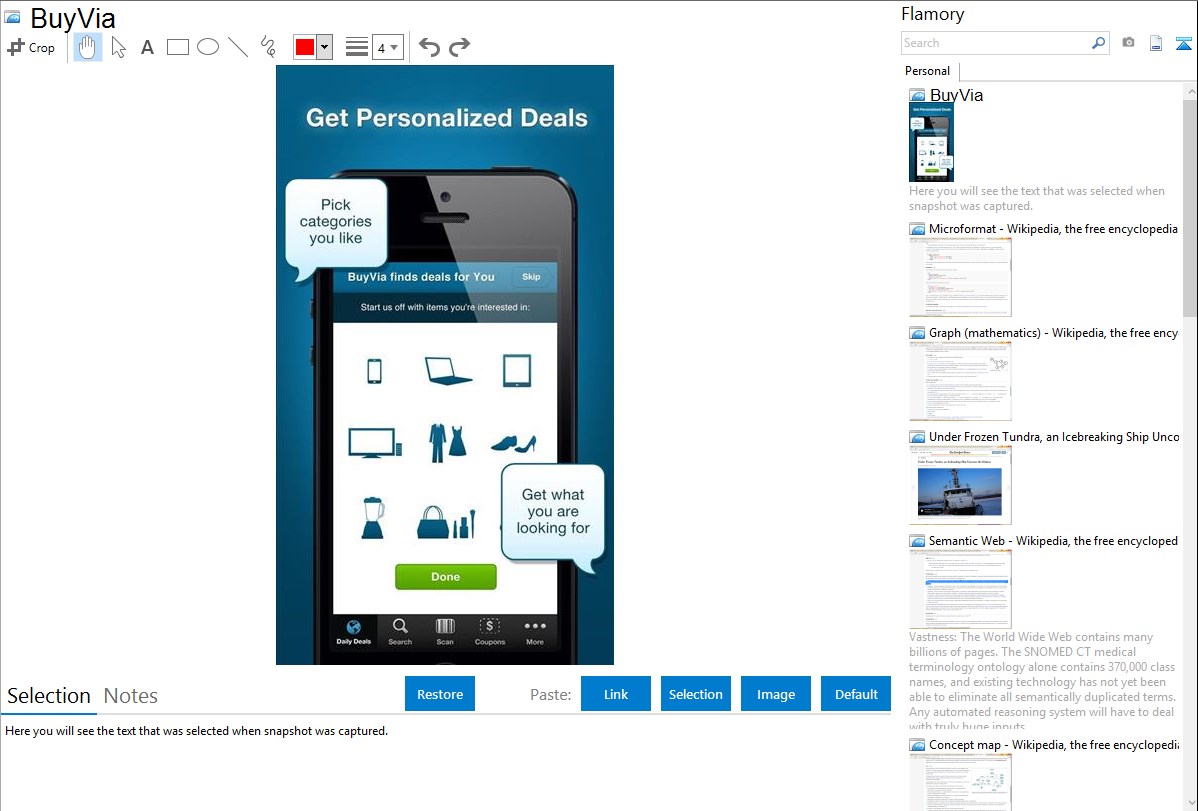This screenshot has width=1198, height=811.
Task: Click the document page icon near search
Action: click(1156, 43)
